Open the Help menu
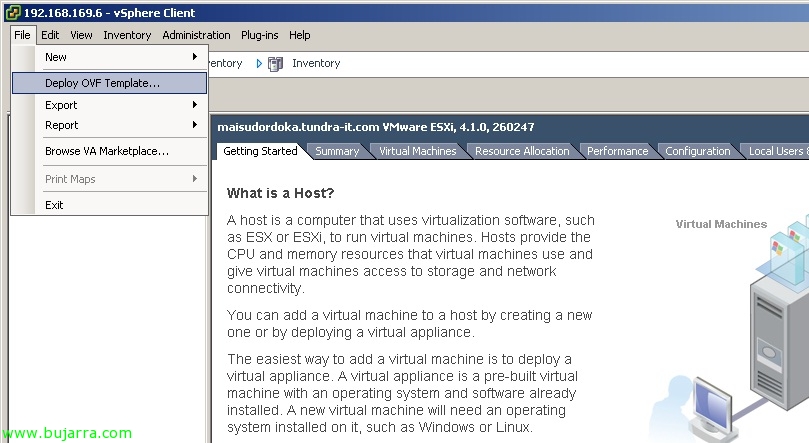Image resolution: width=809 pixels, height=443 pixels. coord(299,35)
